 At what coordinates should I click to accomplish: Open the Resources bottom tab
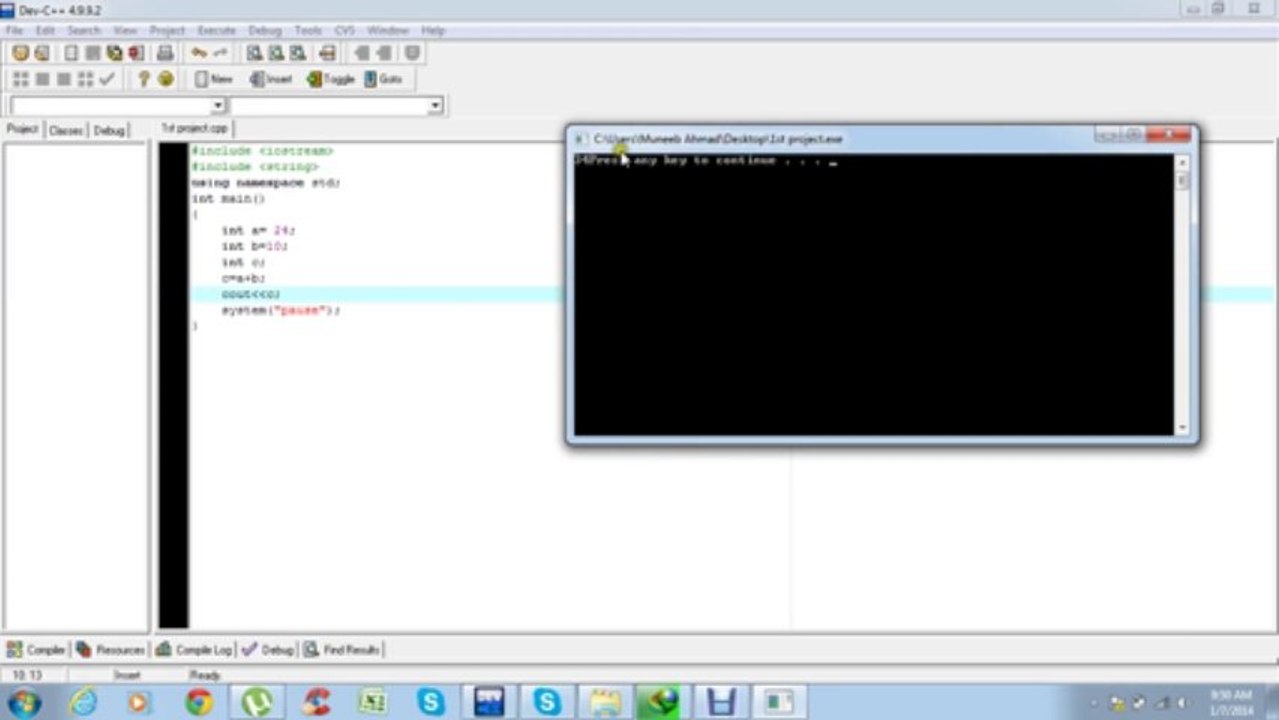[111, 650]
